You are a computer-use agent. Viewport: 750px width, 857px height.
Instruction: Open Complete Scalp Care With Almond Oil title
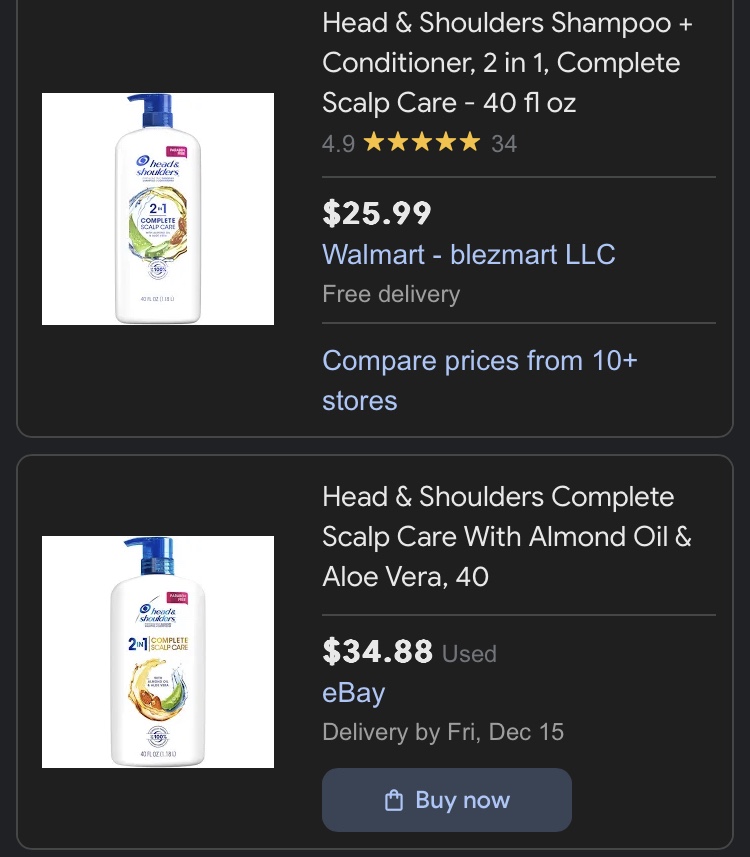(x=506, y=536)
